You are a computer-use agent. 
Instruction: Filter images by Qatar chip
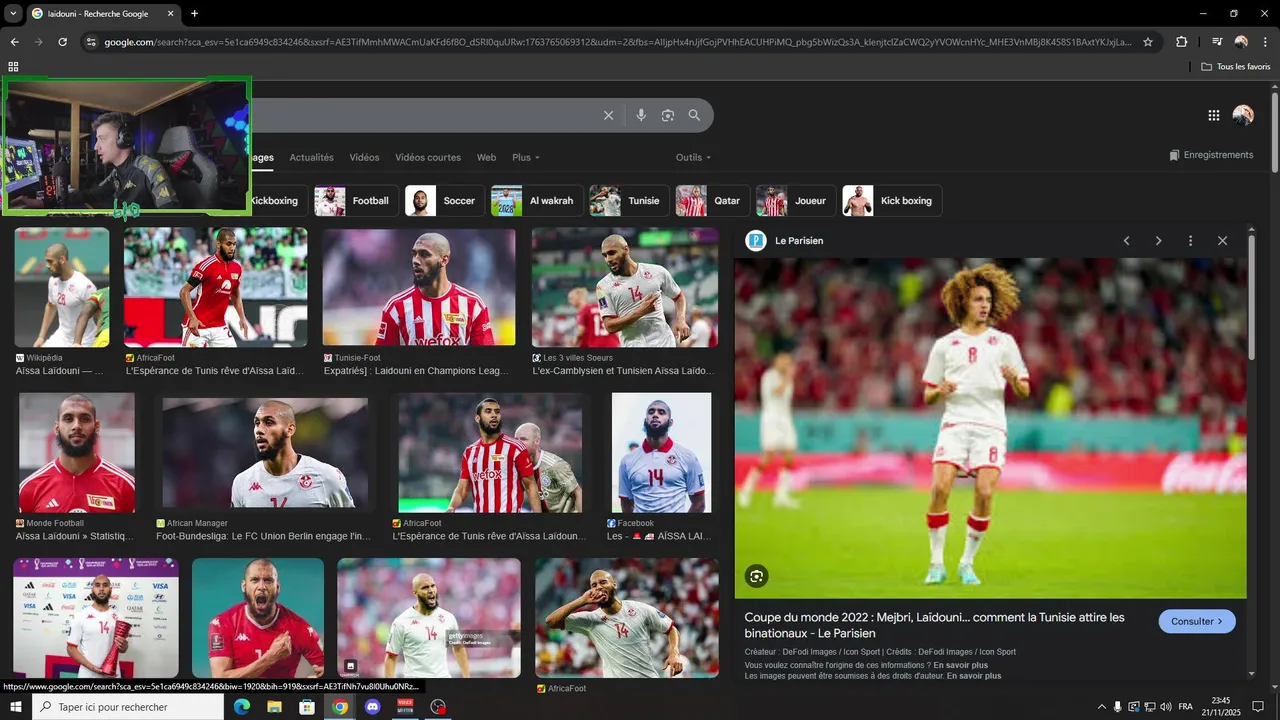[x=712, y=201]
